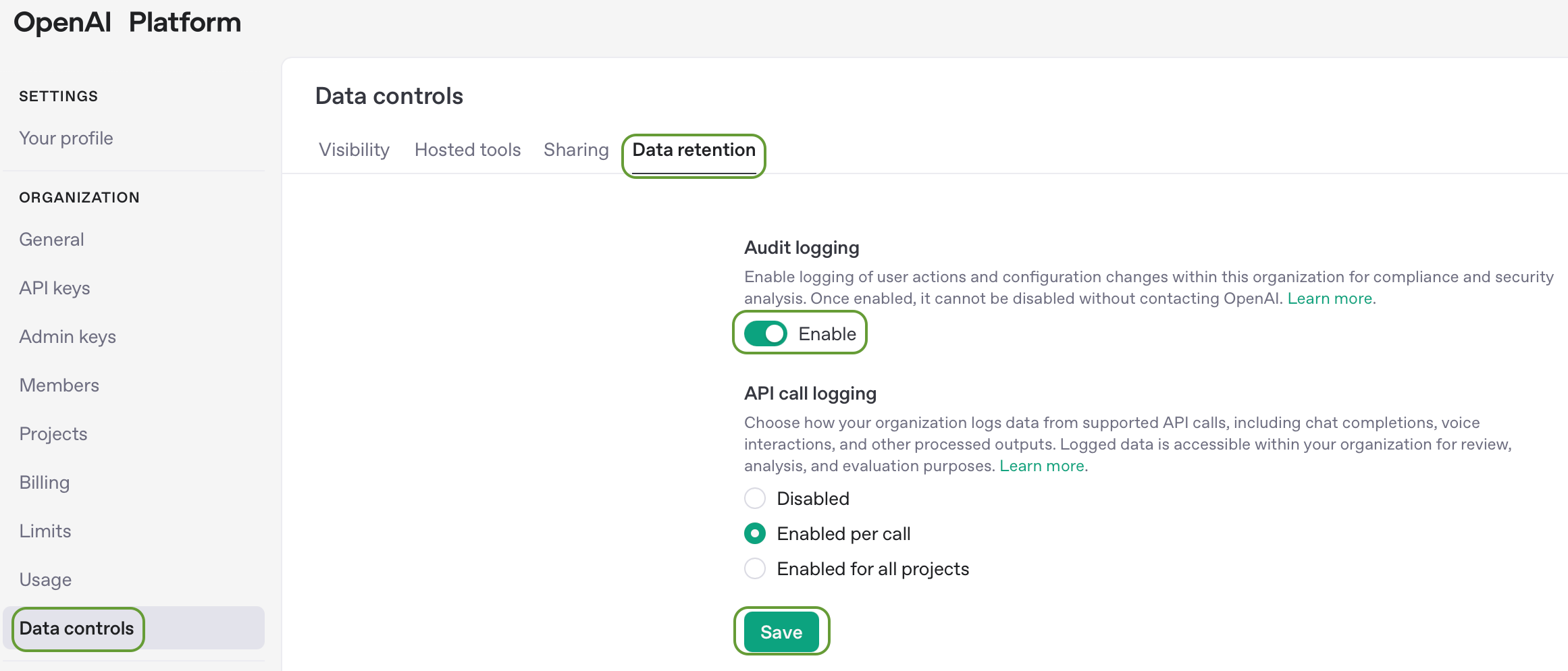Open the Limits page
1568x671 pixels.
pyautogui.click(x=45, y=531)
